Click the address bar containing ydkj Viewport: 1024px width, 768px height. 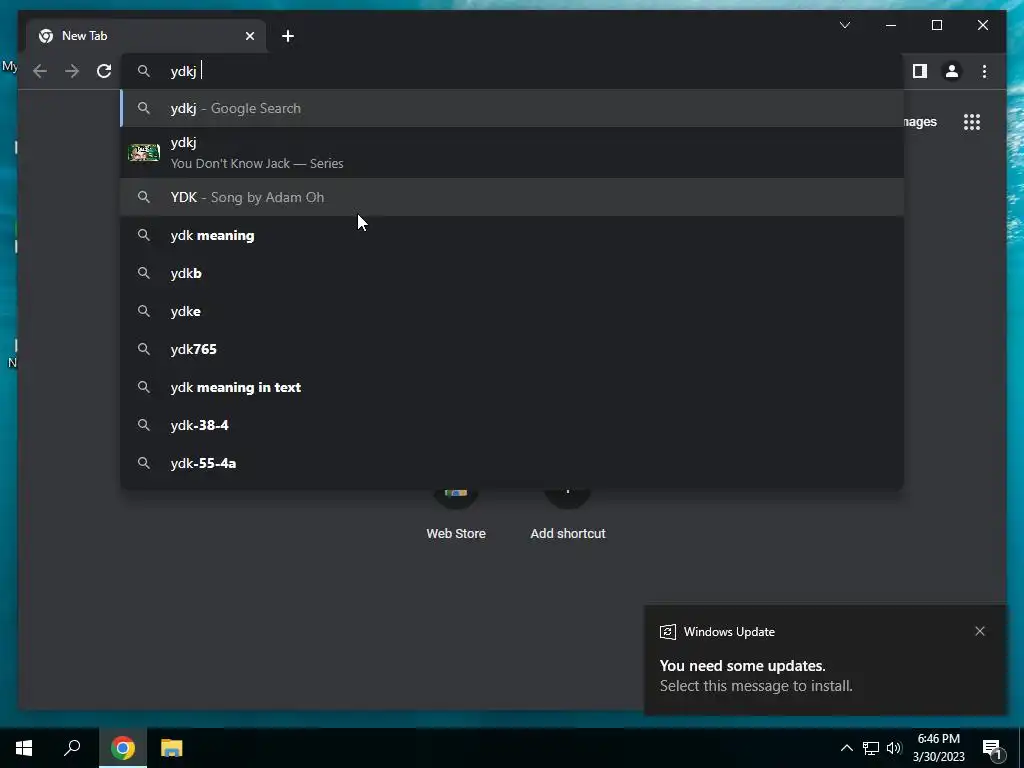512,71
